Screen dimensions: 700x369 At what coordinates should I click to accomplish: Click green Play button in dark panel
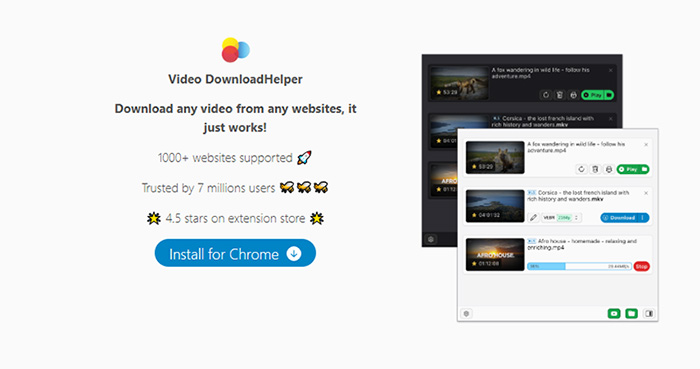[592, 95]
